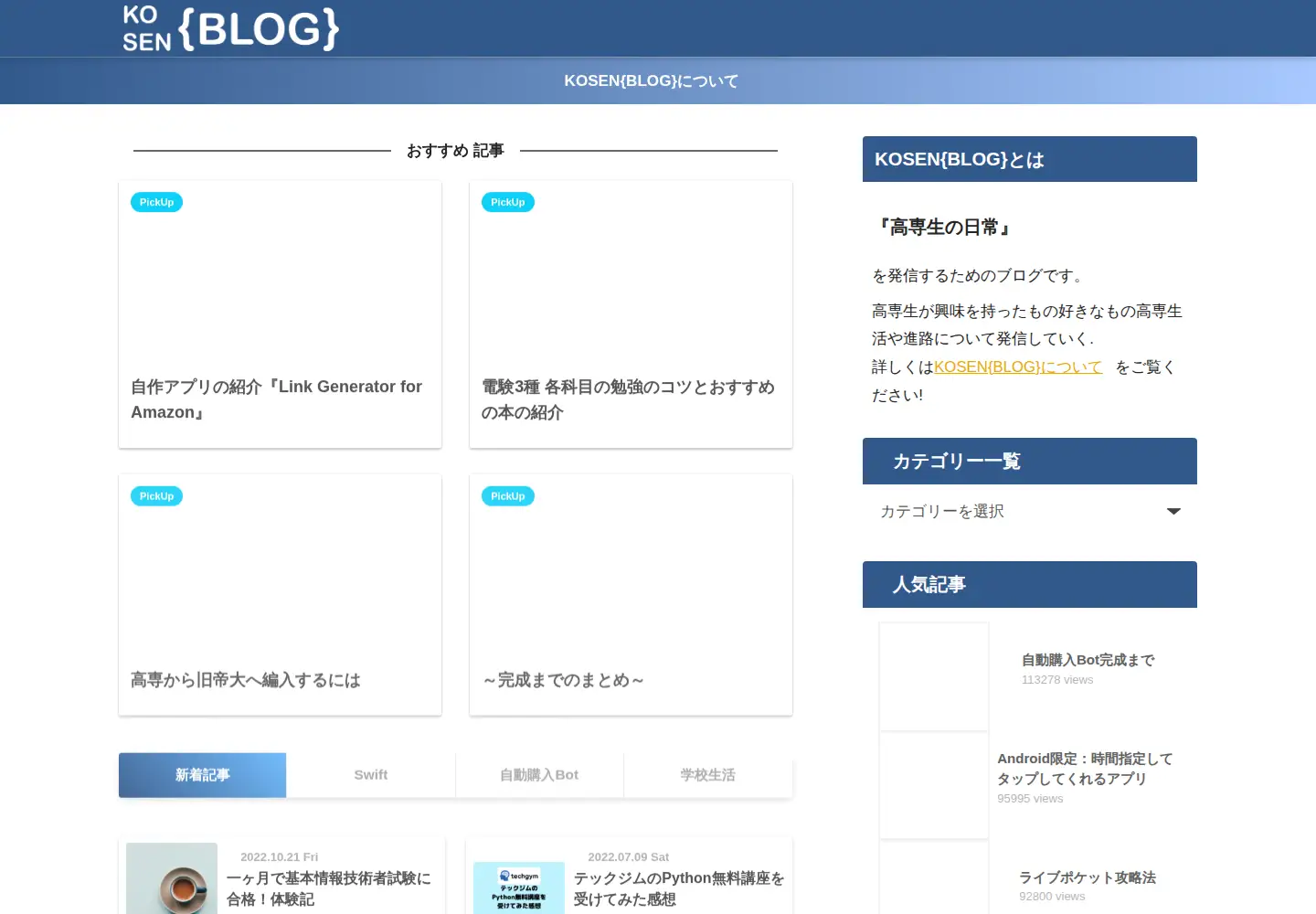The width and height of the screenshot is (1316, 914).
Task: Click the coffee cup thumbnail of 基本情報技術者試験 post
Action: pyautogui.click(x=172, y=878)
